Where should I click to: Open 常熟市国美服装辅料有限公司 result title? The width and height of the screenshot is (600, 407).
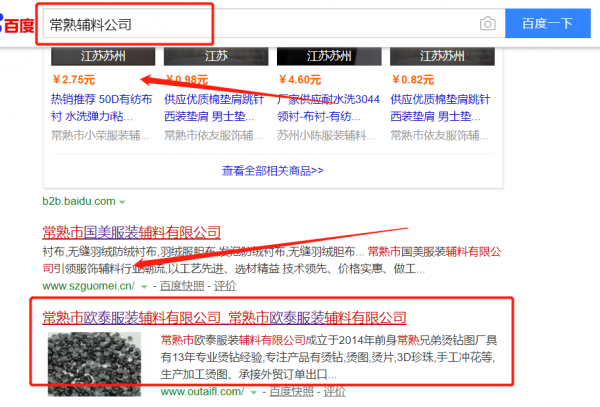(x=131, y=232)
